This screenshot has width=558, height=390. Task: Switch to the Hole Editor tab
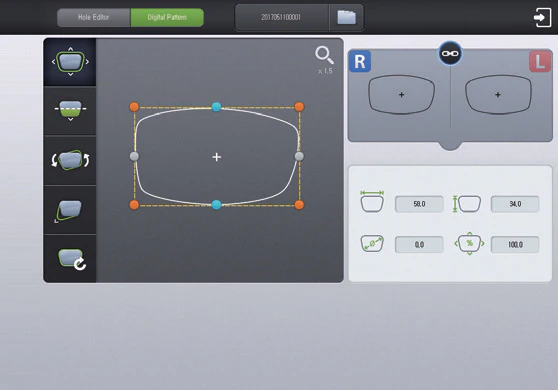tap(94, 17)
